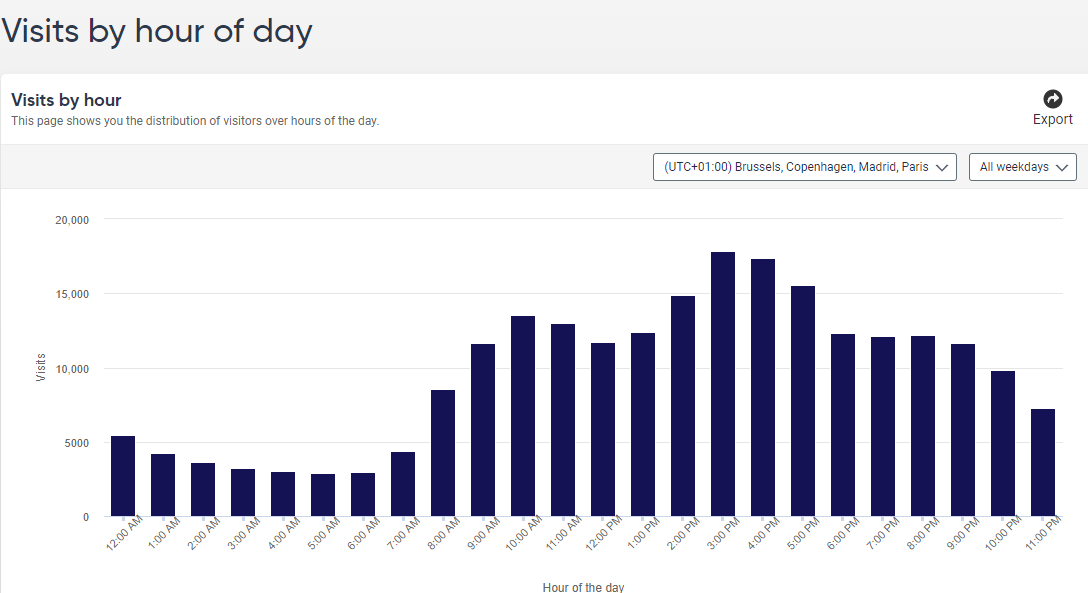Image resolution: width=1088 pixels, height=593 pixels.
Task: Choose the 5:00 PM bar
Action: click(x=803, y=402)
